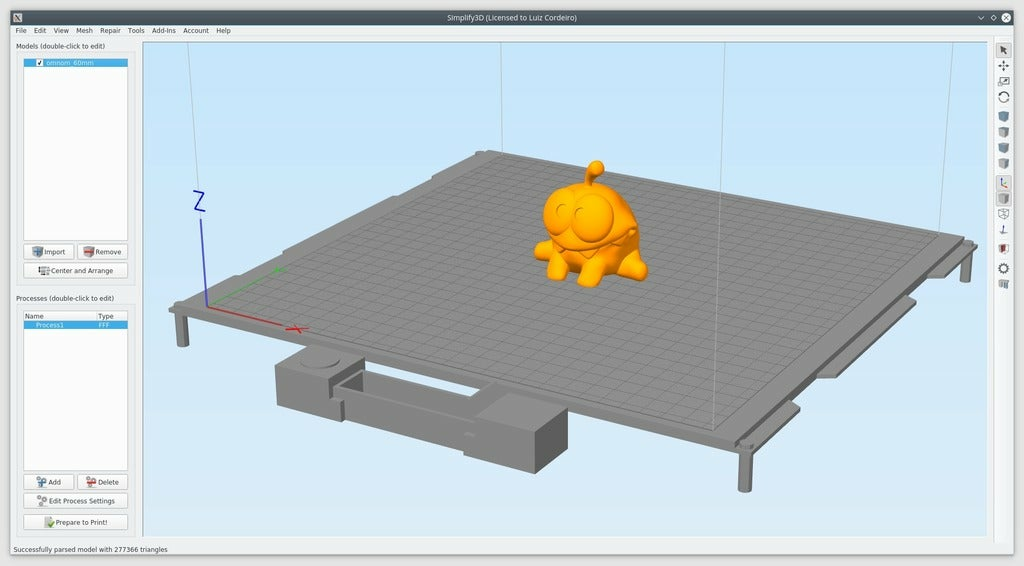Toggle solid model shading icon
The width and height of the screenshot is (1024, 566).
(1004, 198)
